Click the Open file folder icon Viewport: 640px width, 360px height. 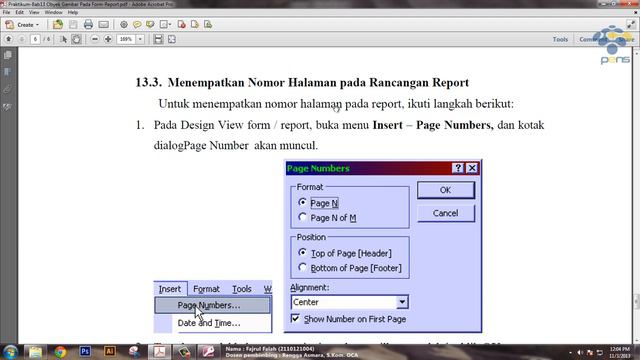point(58,24)
